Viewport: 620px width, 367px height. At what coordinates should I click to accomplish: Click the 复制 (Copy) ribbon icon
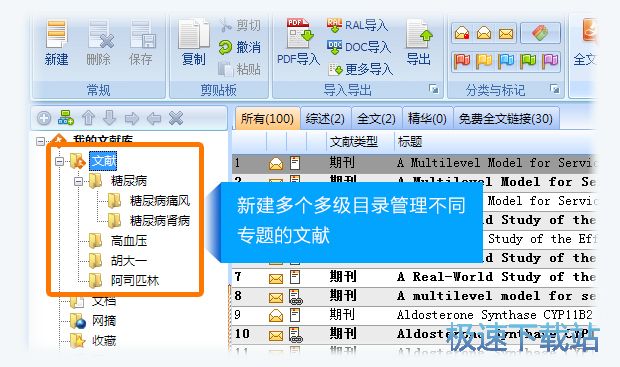coord(193,43)
